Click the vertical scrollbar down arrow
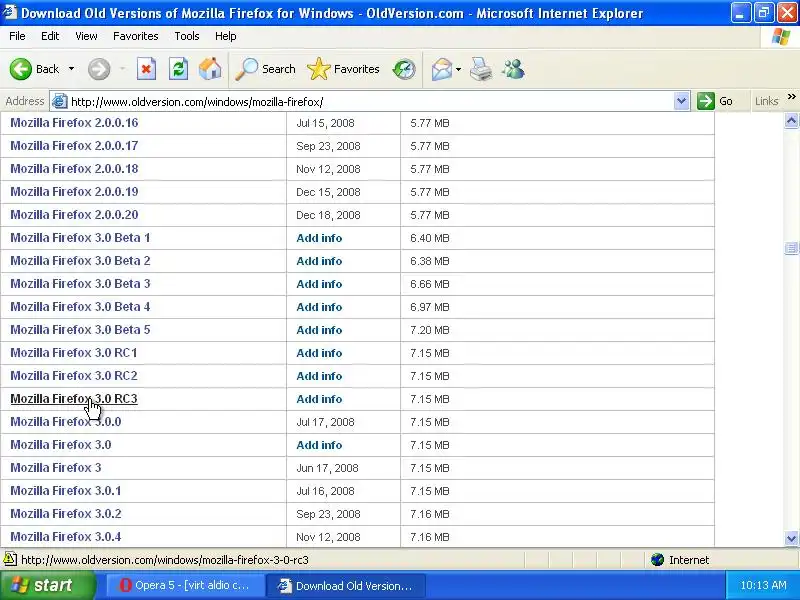 [791, 538]
